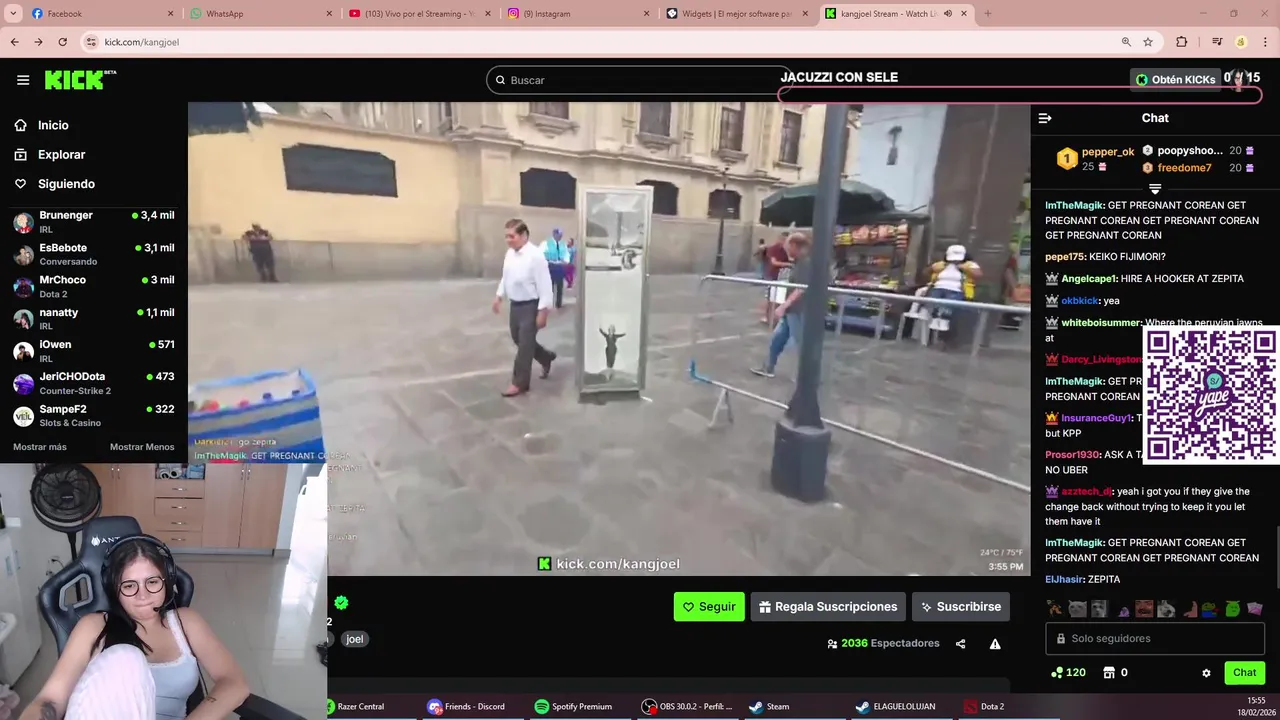Image resolution: width=1280 pixels, height=720 pixels.
Task: Click the Solo seguidores chat input
Action: click(1155, 638)
